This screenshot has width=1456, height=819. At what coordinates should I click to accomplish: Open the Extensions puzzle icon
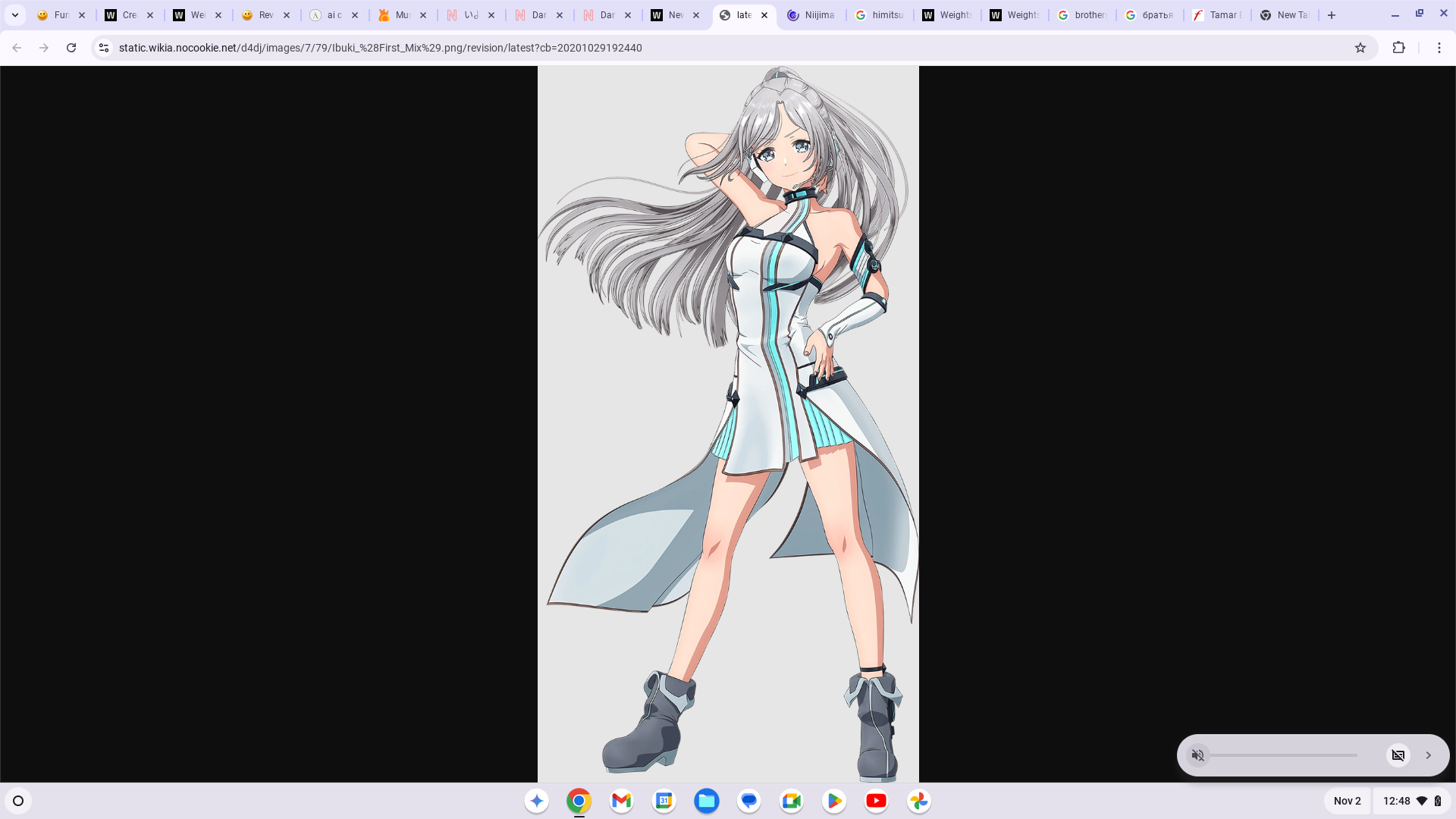tap(1399, 48)
